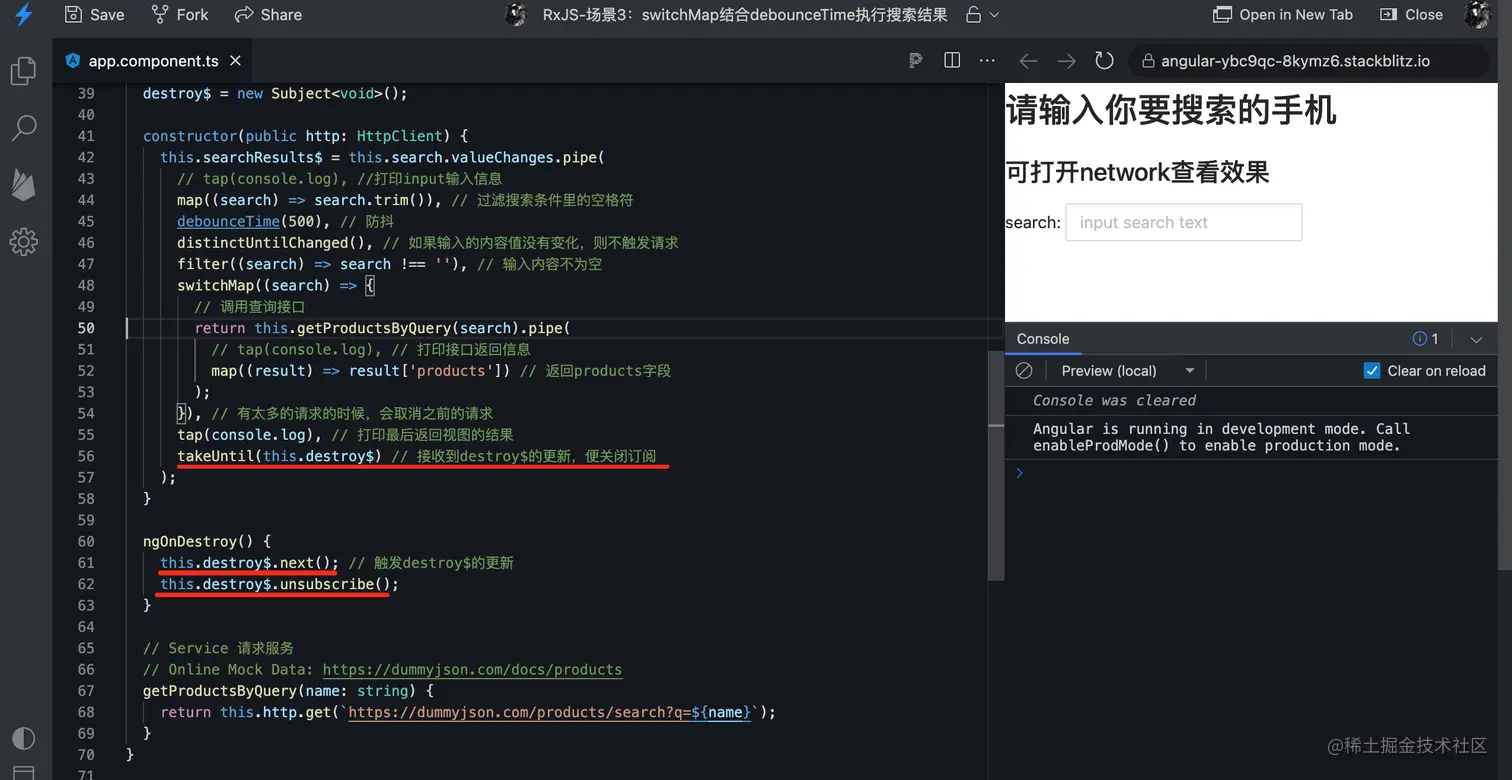
Task: Open the project files explorer
Action: coord(23,71)
